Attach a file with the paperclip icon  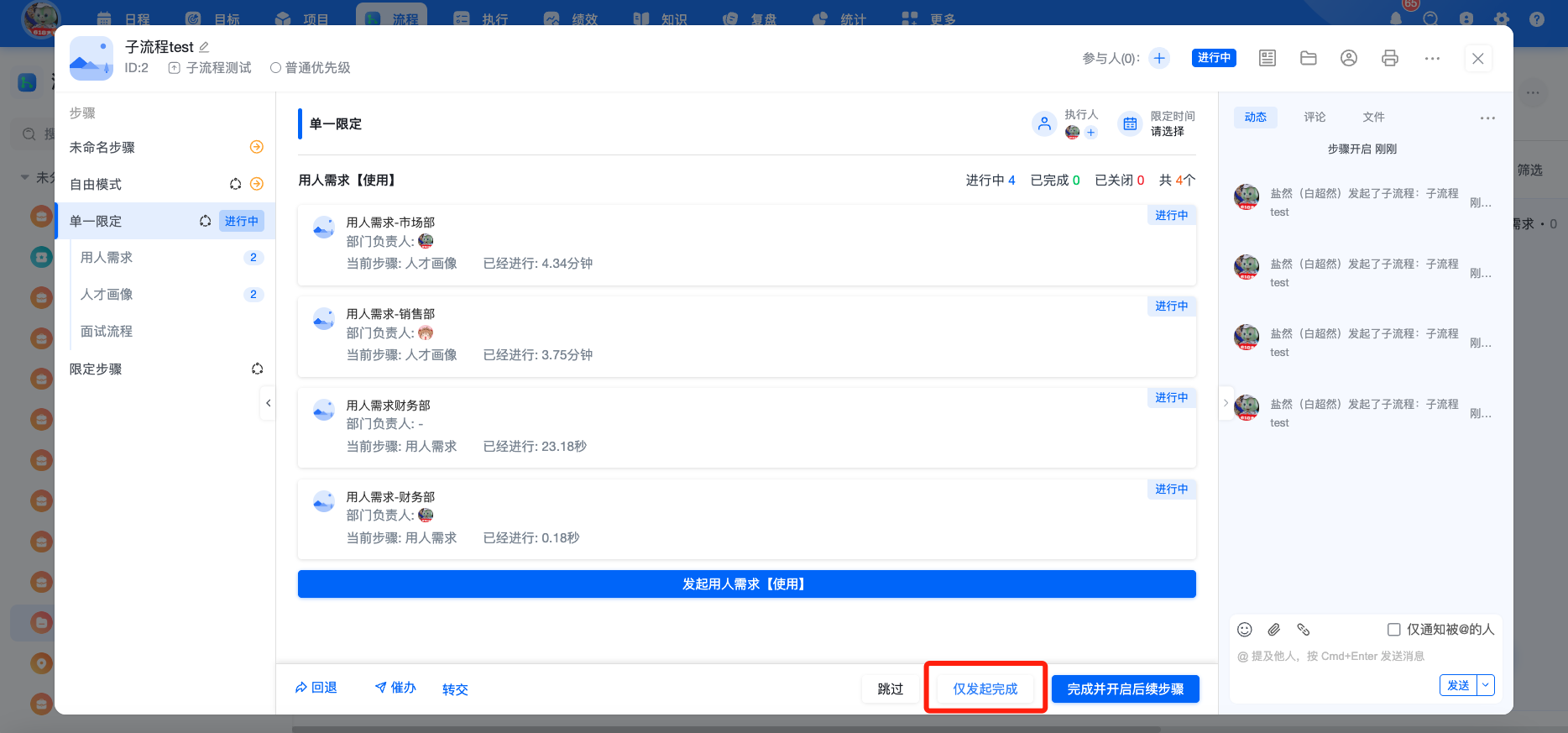tap(1274, 630)
